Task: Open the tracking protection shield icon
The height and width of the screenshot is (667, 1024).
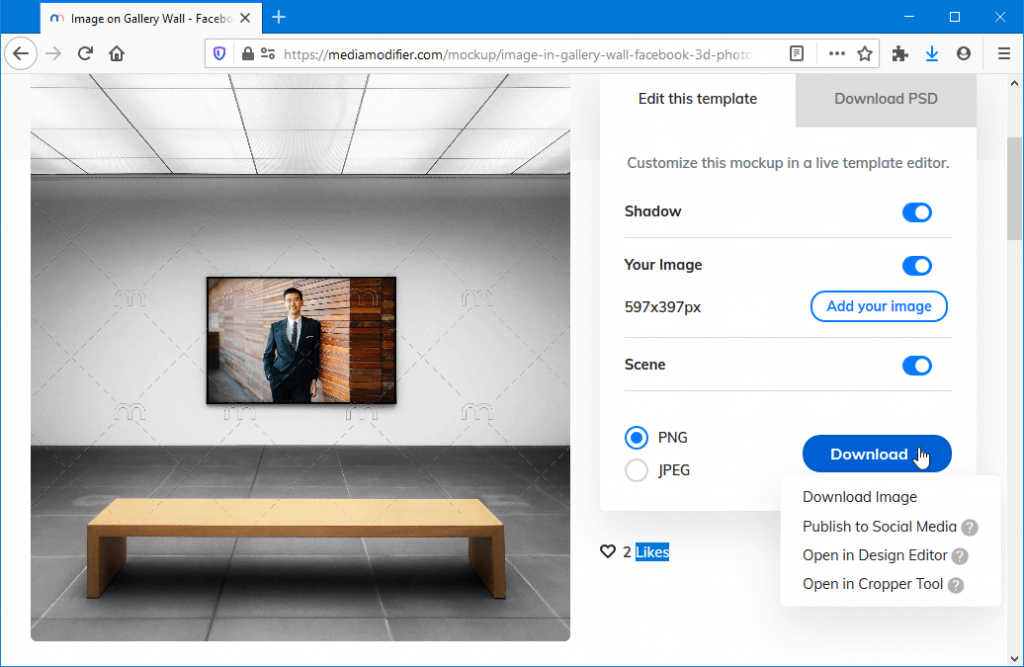Action: point(219,53)
